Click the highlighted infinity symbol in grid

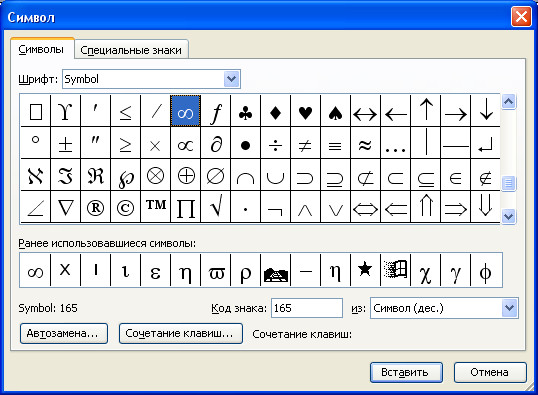186,111
